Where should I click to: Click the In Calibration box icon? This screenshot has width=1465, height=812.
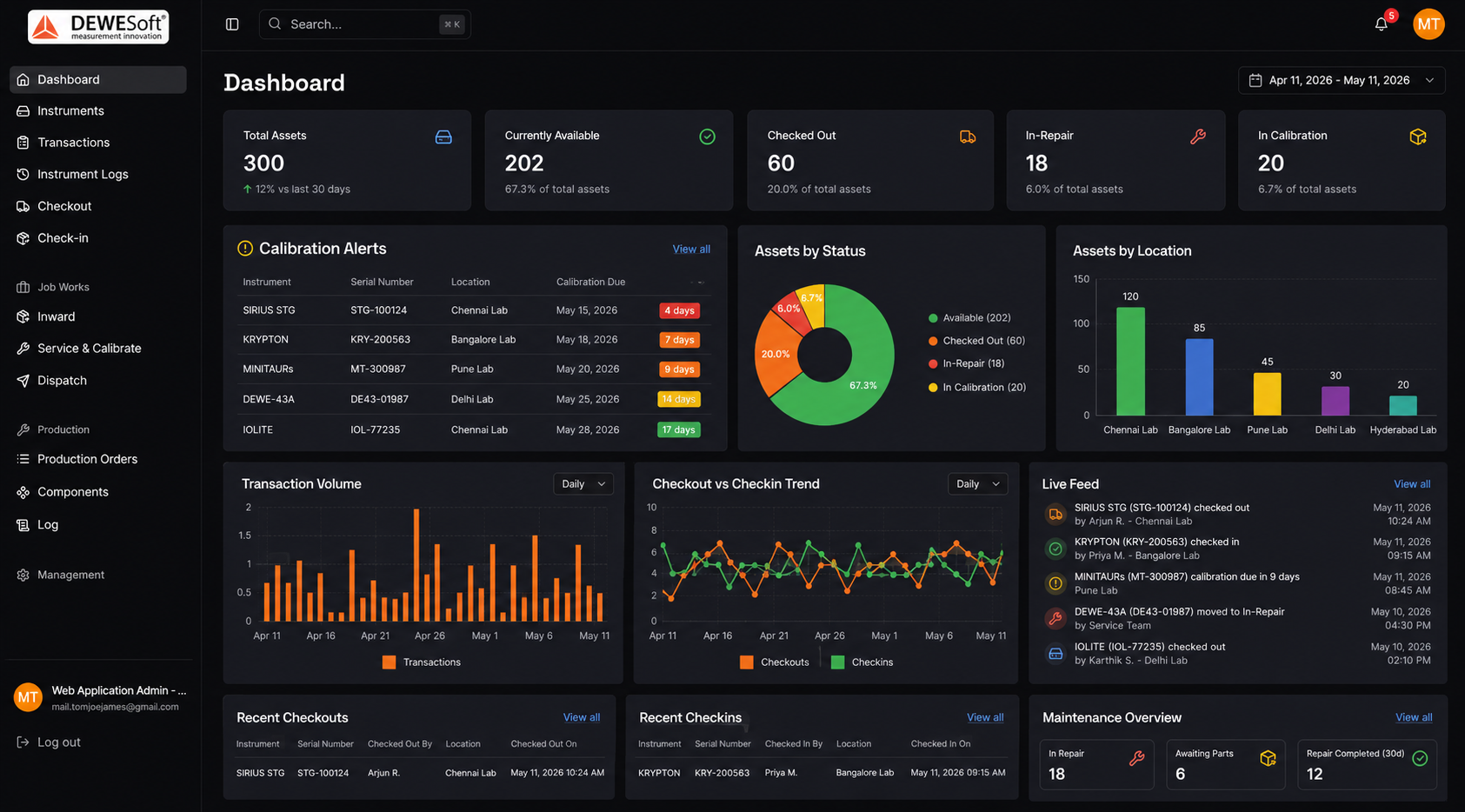tap(1418, 136)
